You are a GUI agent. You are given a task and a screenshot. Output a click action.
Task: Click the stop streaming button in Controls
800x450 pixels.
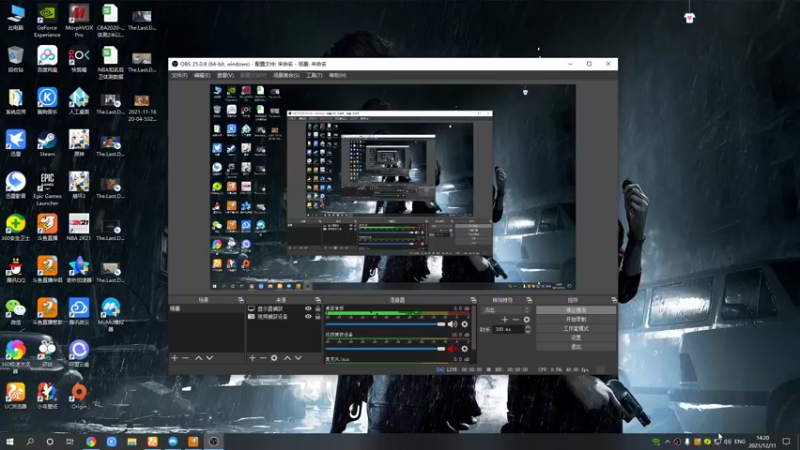click(576, 310)
